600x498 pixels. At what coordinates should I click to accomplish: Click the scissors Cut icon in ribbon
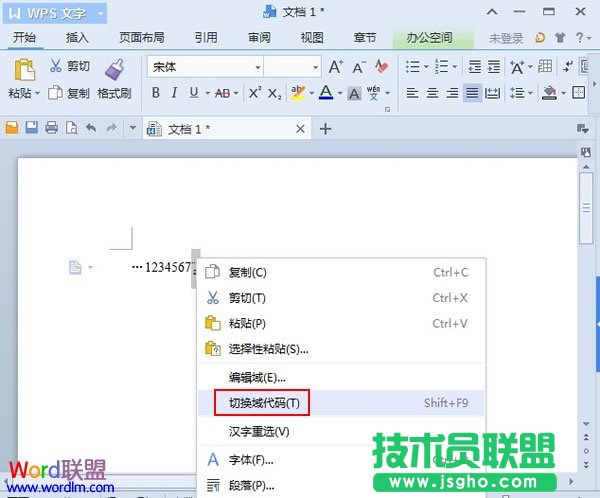(55, 67)
